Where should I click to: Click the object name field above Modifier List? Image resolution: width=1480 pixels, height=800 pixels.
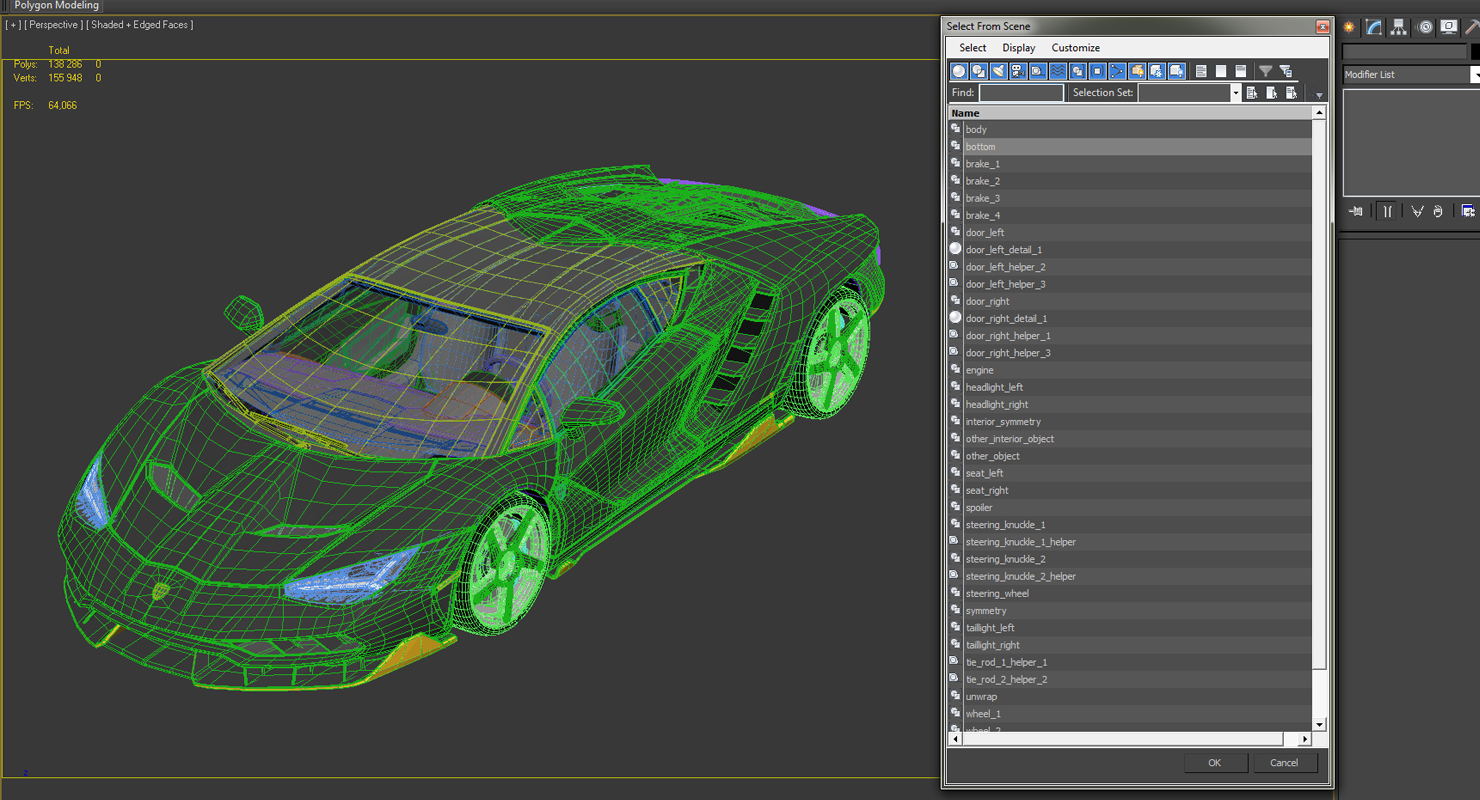click(x=1404, y=52)
